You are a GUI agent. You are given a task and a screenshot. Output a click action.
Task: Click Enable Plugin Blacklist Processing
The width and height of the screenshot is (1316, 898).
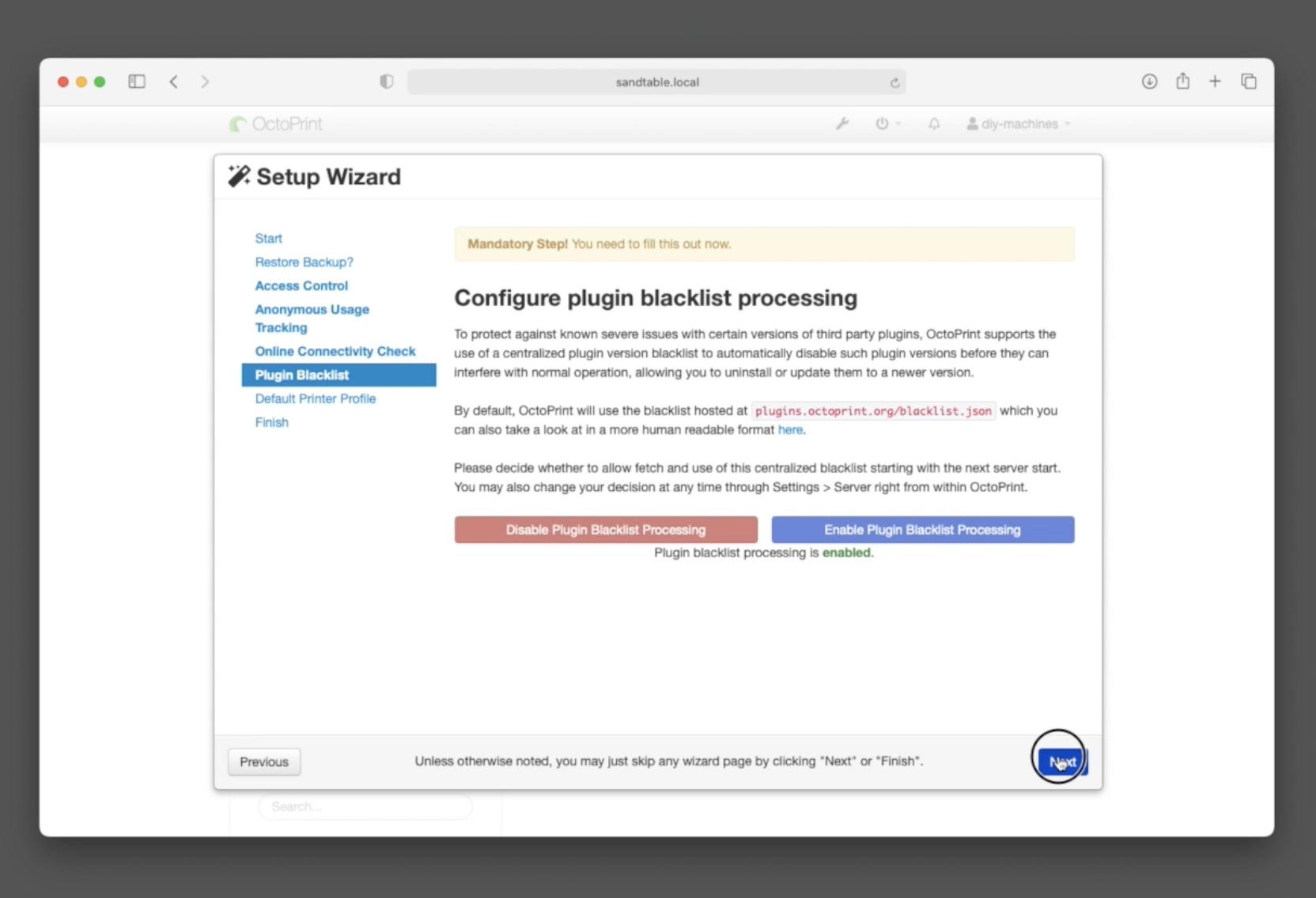point(922,530)
